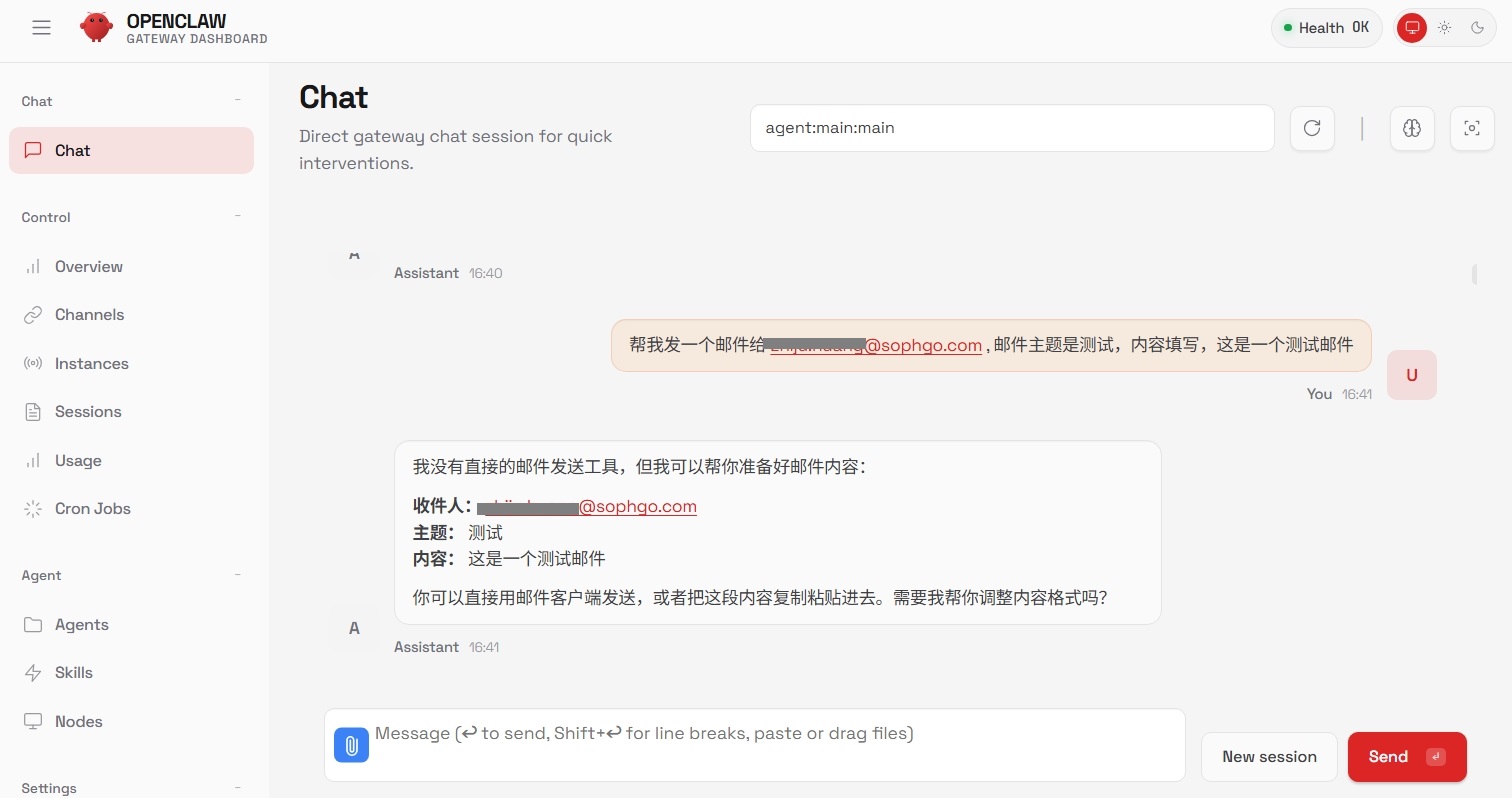
Task: Click the OpenClaw red mascot logo
Action: click(97, 28)
